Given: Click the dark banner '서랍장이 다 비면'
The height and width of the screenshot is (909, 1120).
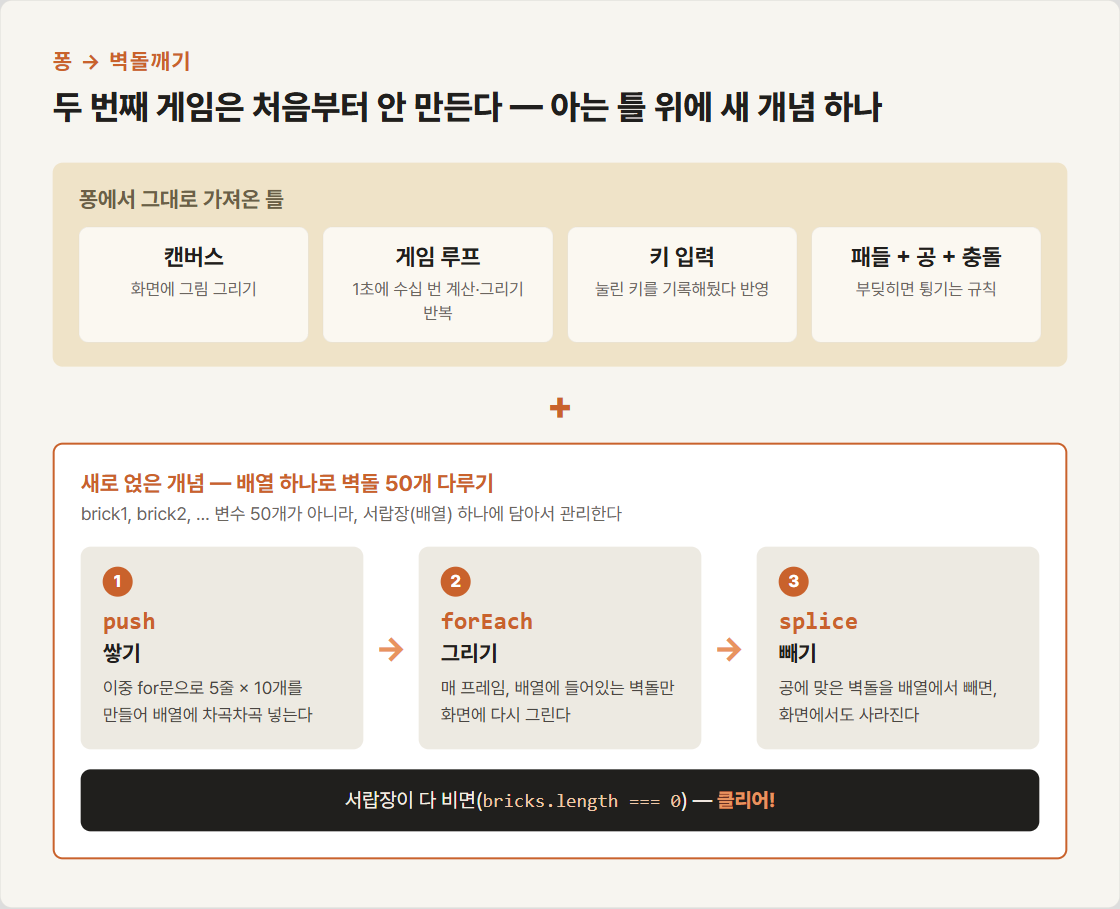Looking at the screenshot, I should pos(560,800).
